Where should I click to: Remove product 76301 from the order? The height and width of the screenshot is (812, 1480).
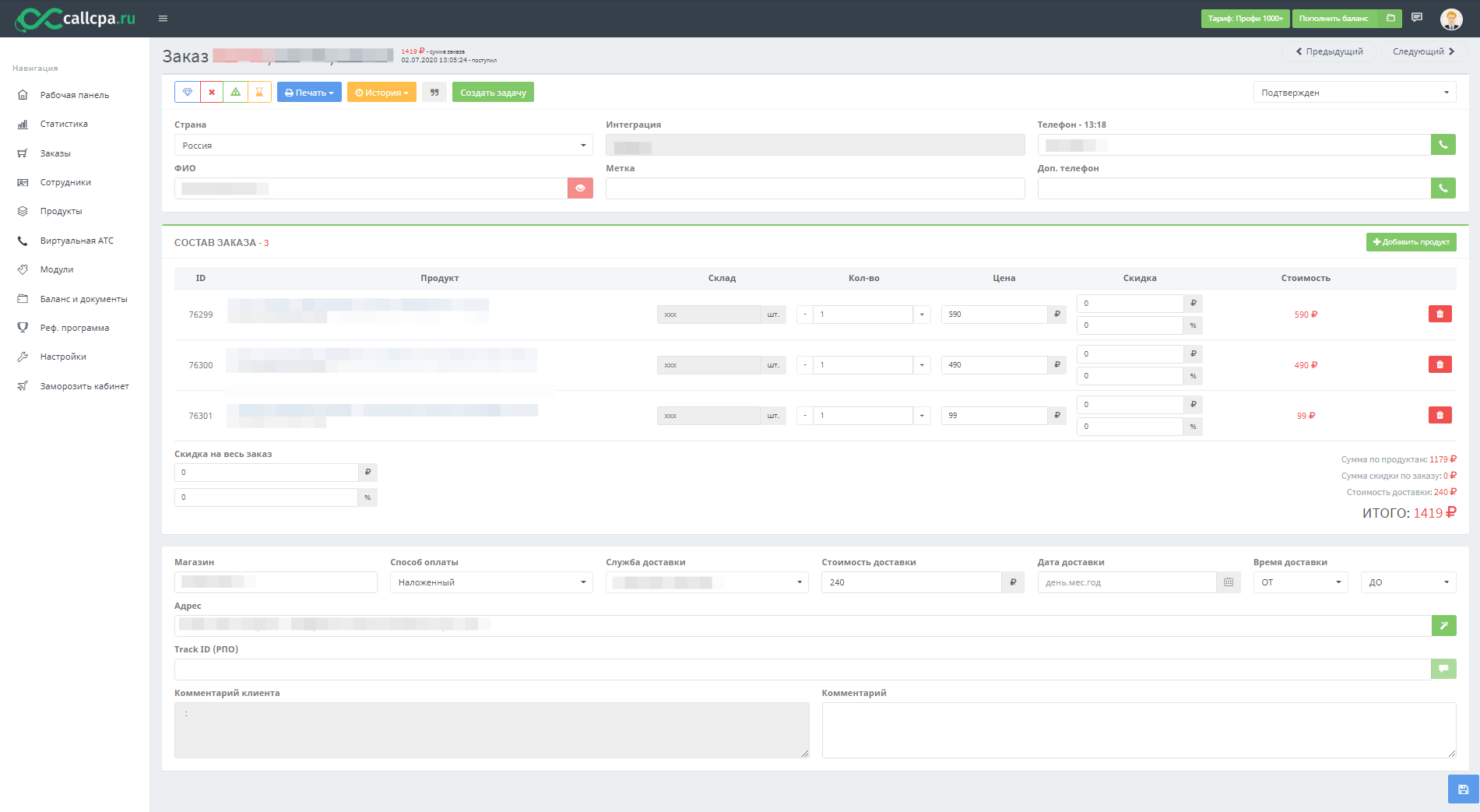pos(1440,415)
